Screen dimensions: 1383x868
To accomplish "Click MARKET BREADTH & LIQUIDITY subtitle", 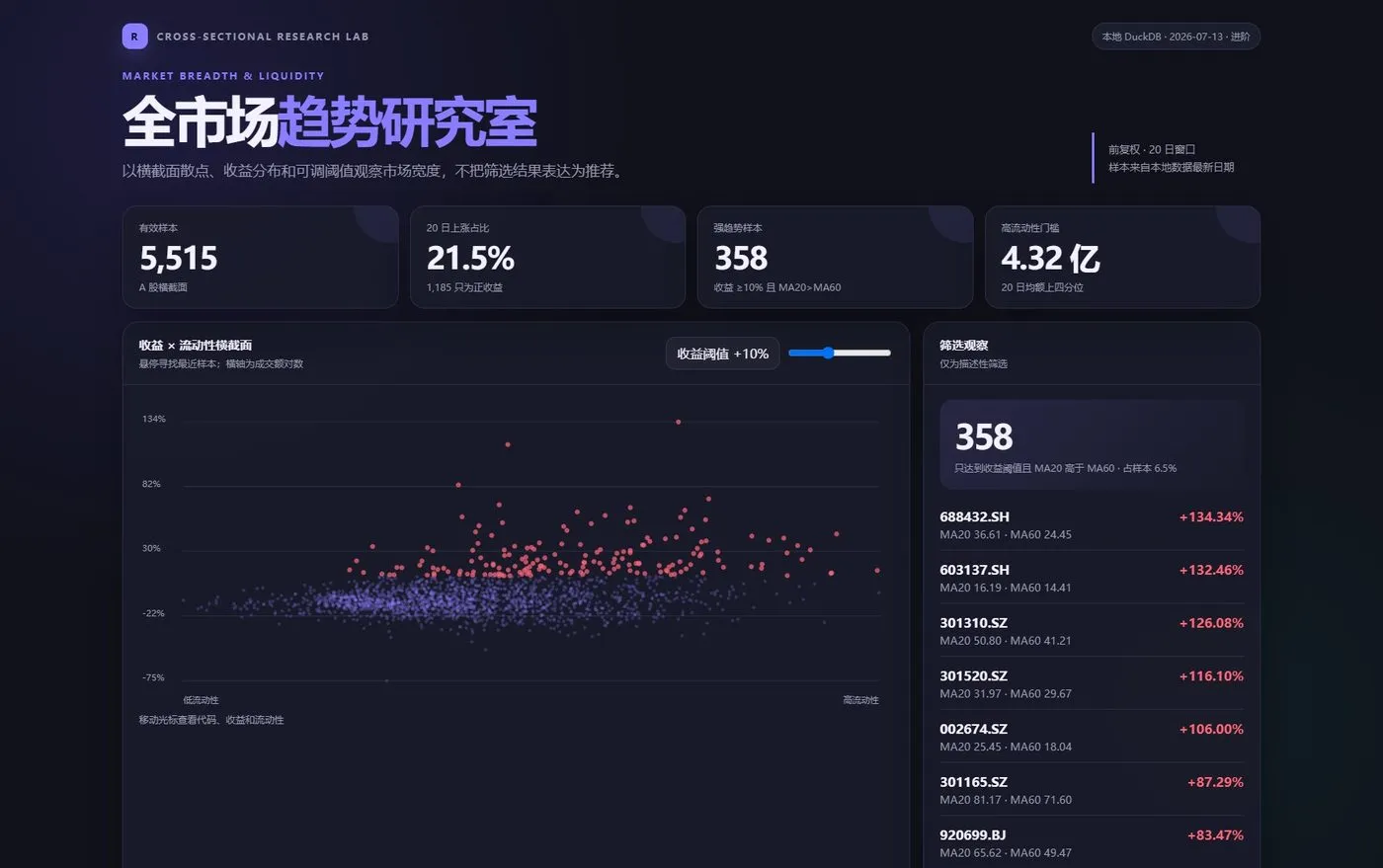I will point(223,76).
